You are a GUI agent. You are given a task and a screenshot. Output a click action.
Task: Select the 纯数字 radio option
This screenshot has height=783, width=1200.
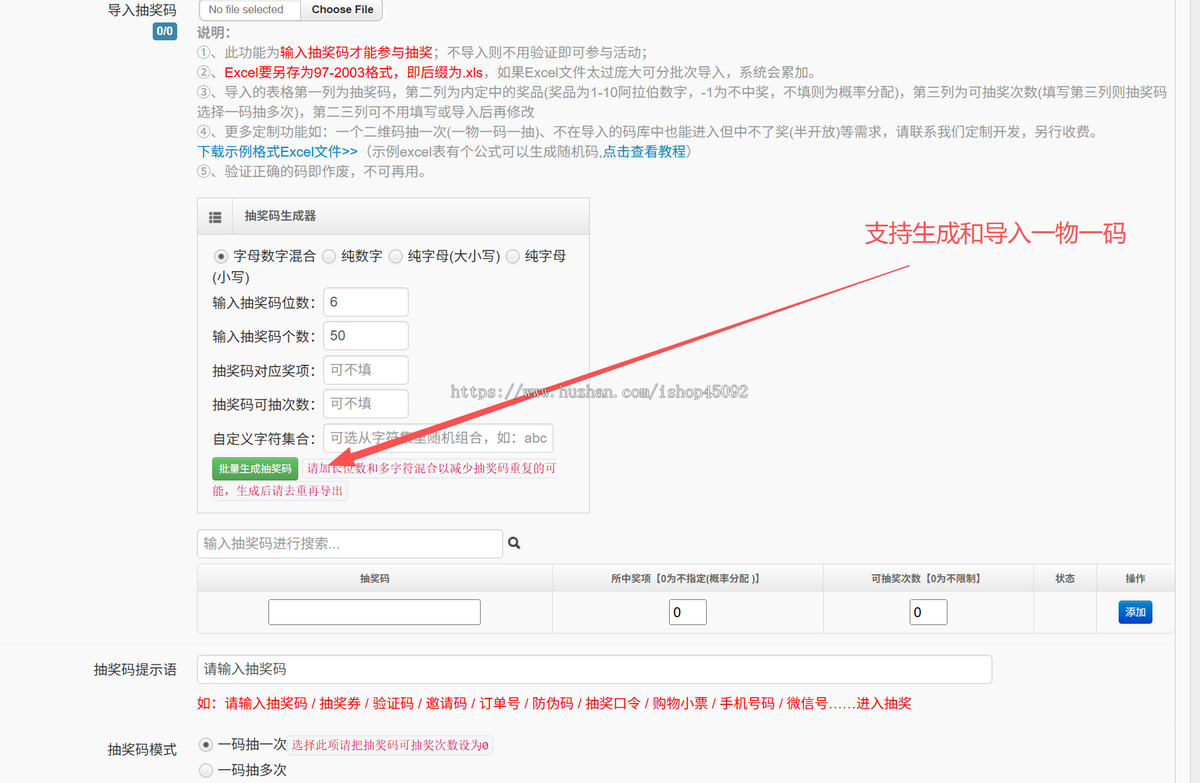click(329, 256)
